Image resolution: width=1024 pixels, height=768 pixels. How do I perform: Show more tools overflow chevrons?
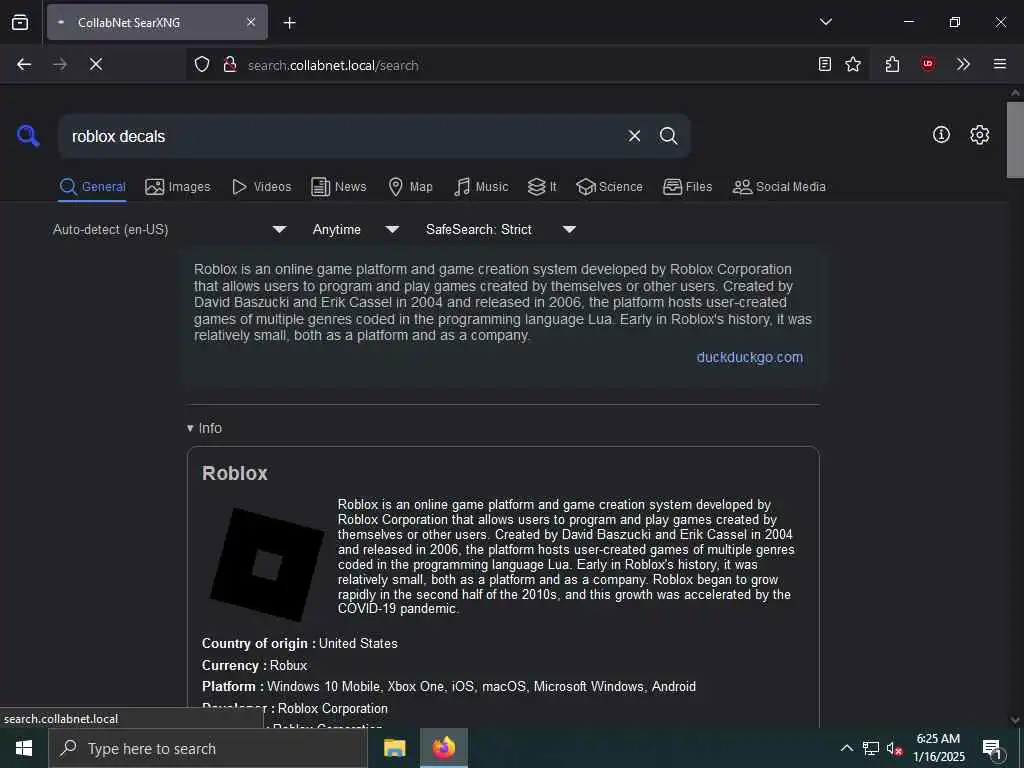pyautogui.click(x=963, y=64)
